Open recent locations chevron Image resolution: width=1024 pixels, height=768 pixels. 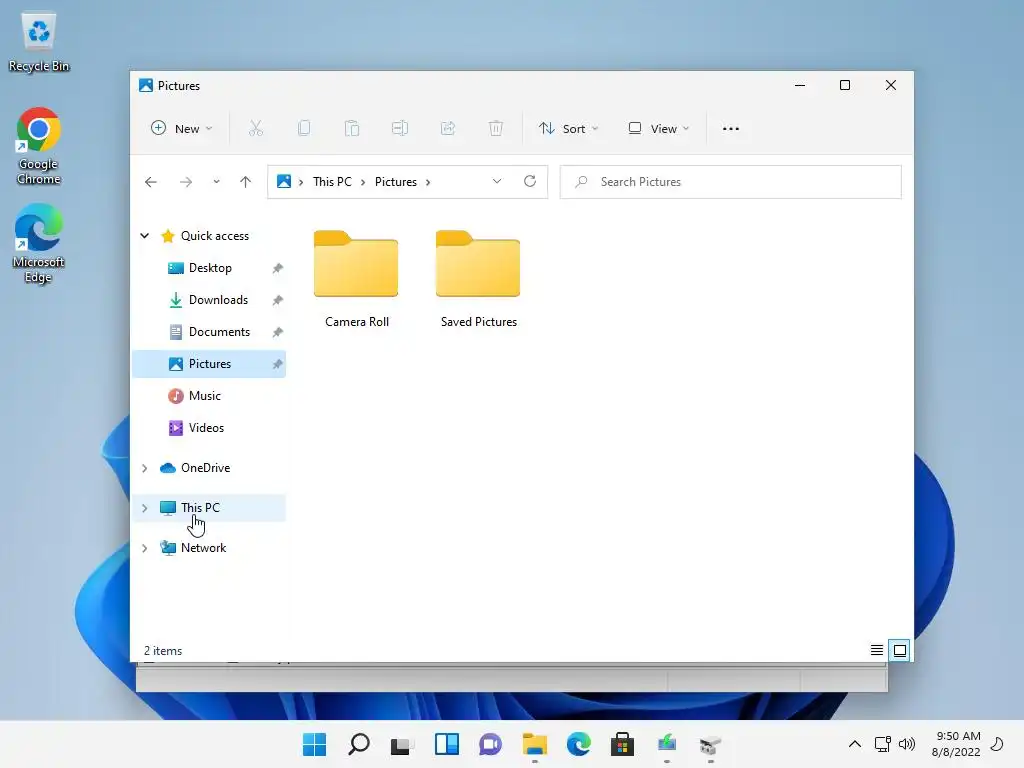[x=216, y=182]
